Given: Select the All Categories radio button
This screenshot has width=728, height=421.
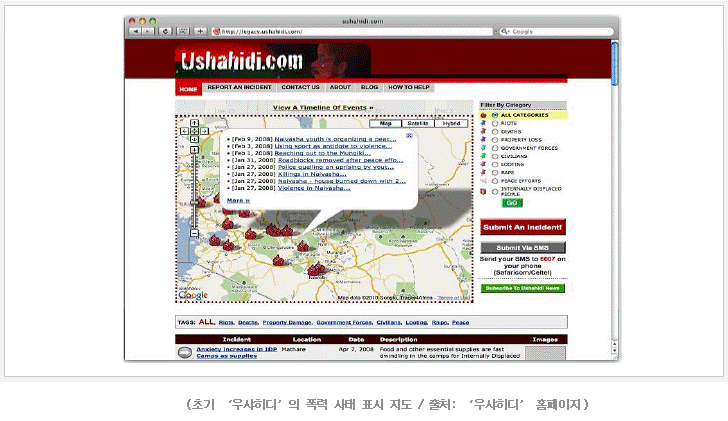Looking at the screenshot, I should (x=495, y=115).
